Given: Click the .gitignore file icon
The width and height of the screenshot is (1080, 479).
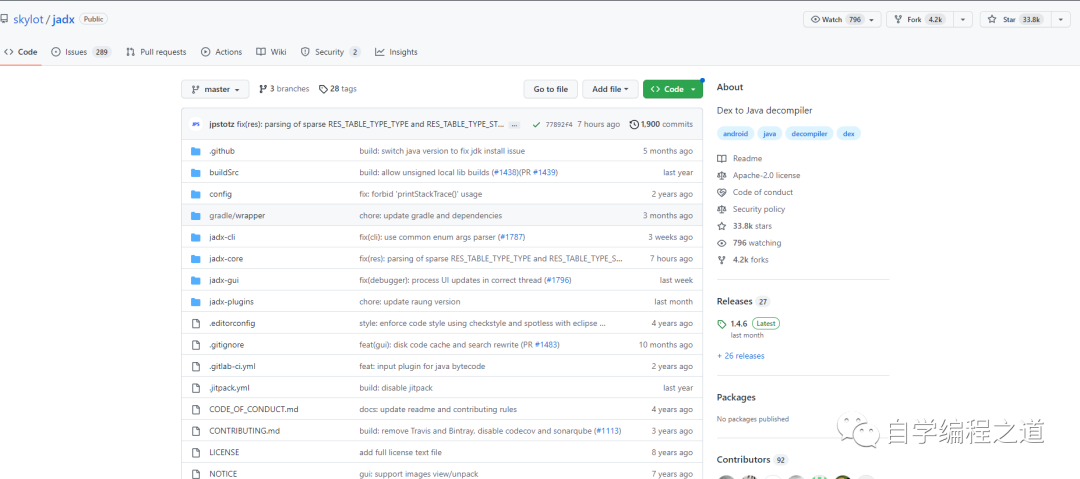Looking at the screenshot, I should [196, 345].
